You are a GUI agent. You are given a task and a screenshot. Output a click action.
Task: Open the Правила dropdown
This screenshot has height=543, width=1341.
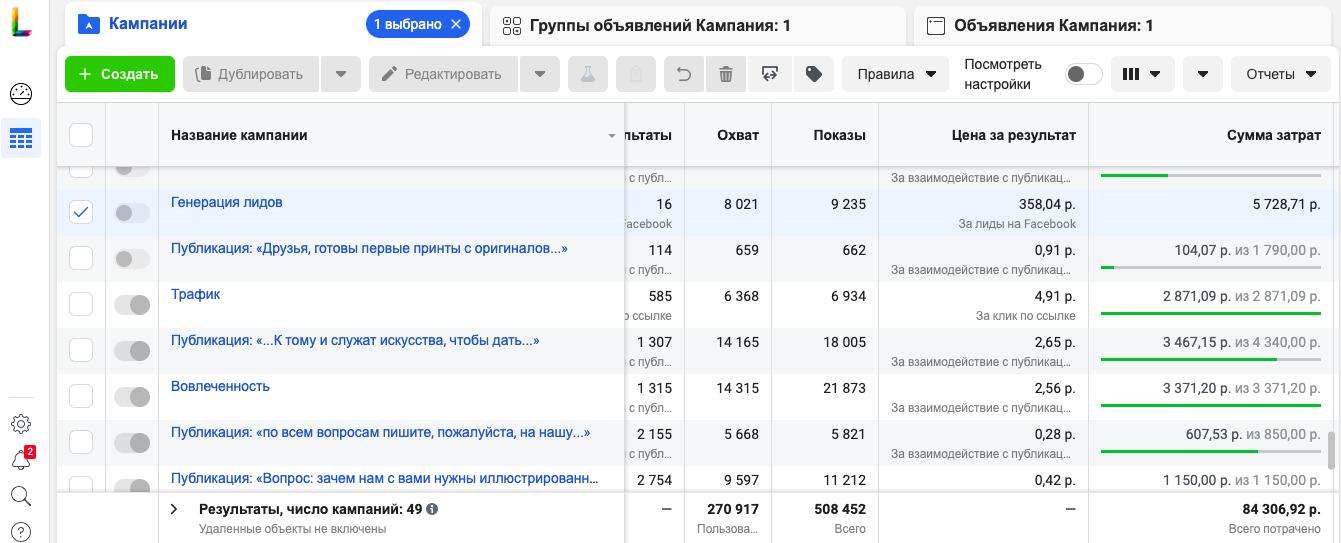pos(895,74)
